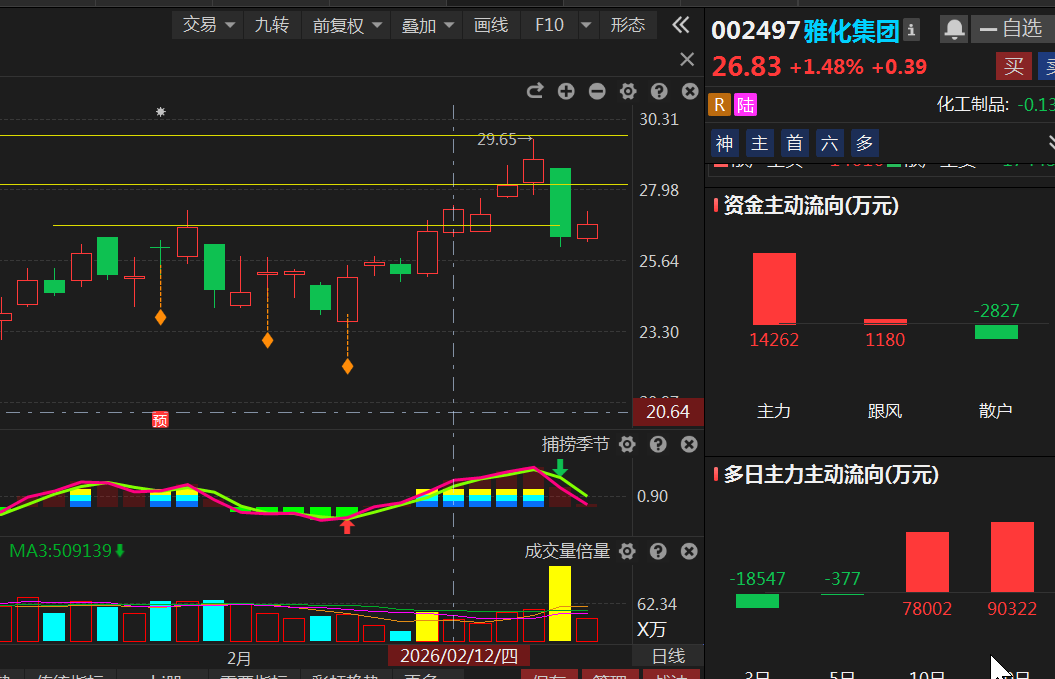Open 捕捞季节 indicator settings gear
Image resolution: width=1055 pixels, height=679 pixels.
point(627,444)
